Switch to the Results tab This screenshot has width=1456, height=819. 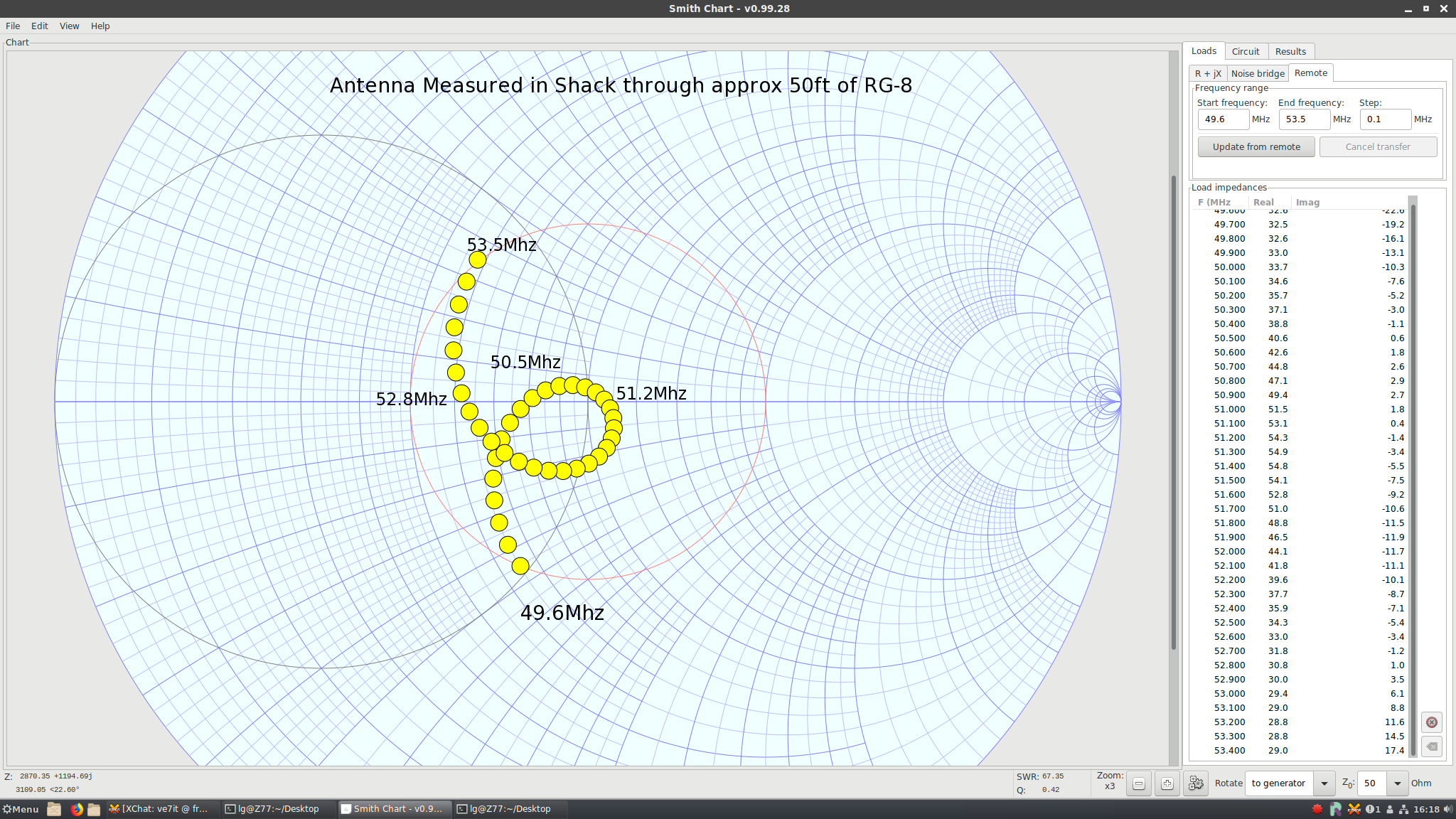click(x=1290, y=52)
